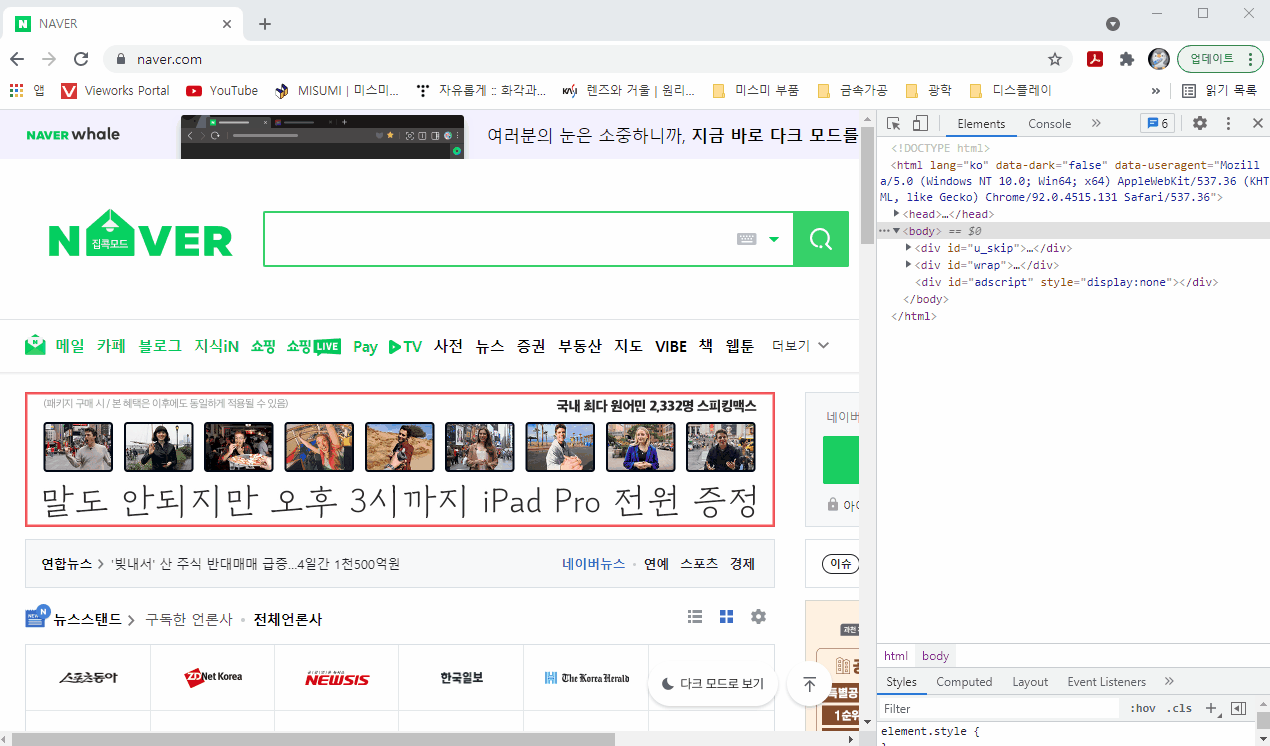The image size is (1270, 746).
Task: Go back in Chrome
Action: (x=17, y=59)
